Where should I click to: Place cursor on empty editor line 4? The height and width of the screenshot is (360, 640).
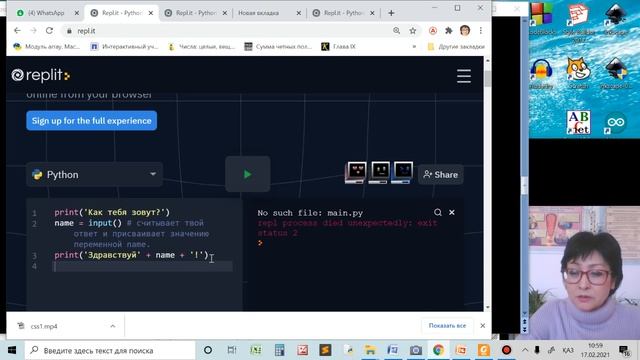click(x=143, y=266)
